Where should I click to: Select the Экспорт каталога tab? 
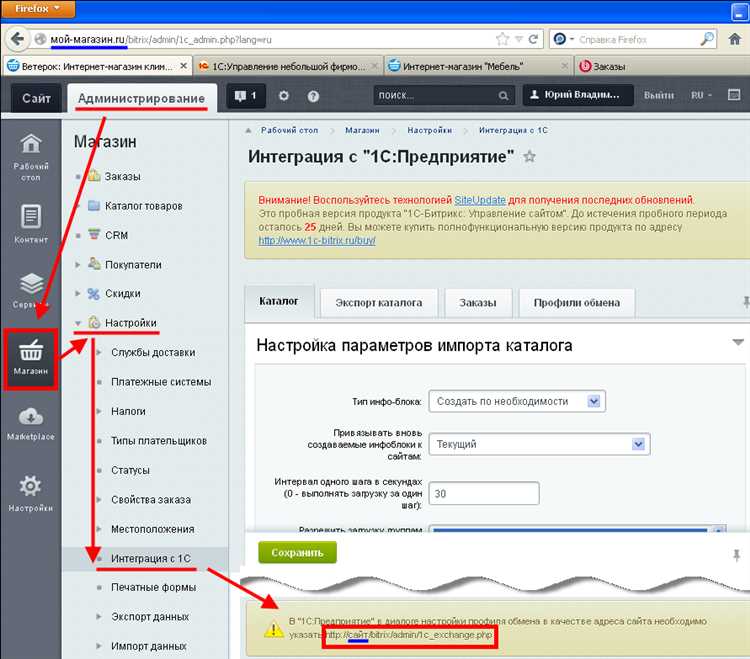(x=379, y=303)
